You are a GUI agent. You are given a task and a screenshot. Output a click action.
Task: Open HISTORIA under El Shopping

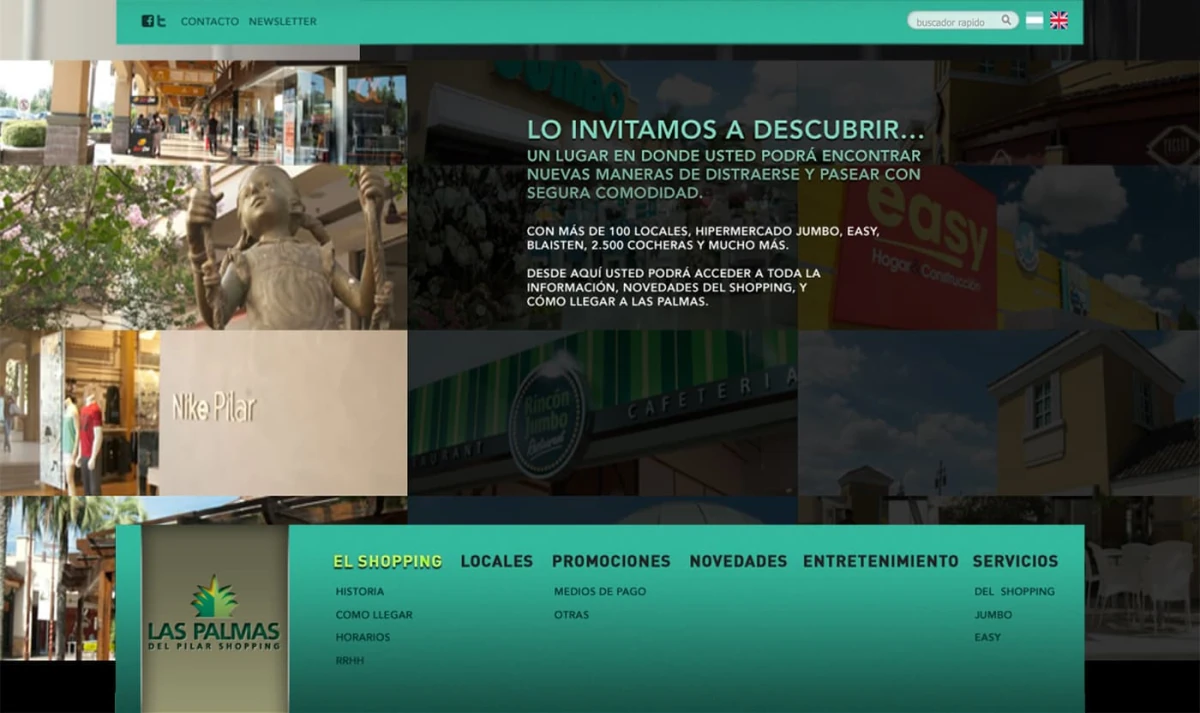point(360,592)
